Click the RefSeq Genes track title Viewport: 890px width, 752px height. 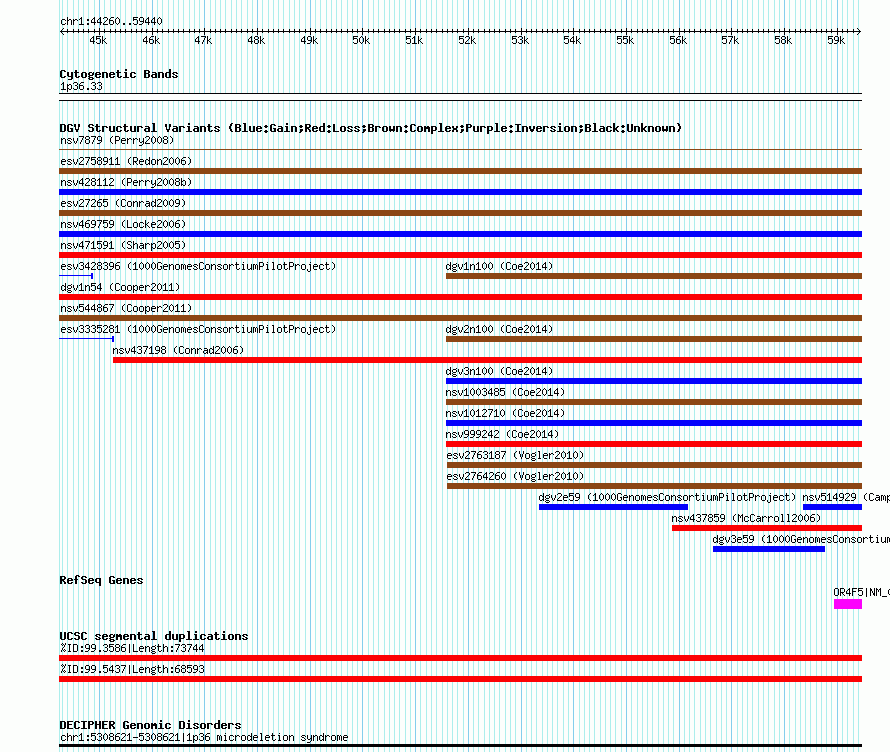[101, 580]
